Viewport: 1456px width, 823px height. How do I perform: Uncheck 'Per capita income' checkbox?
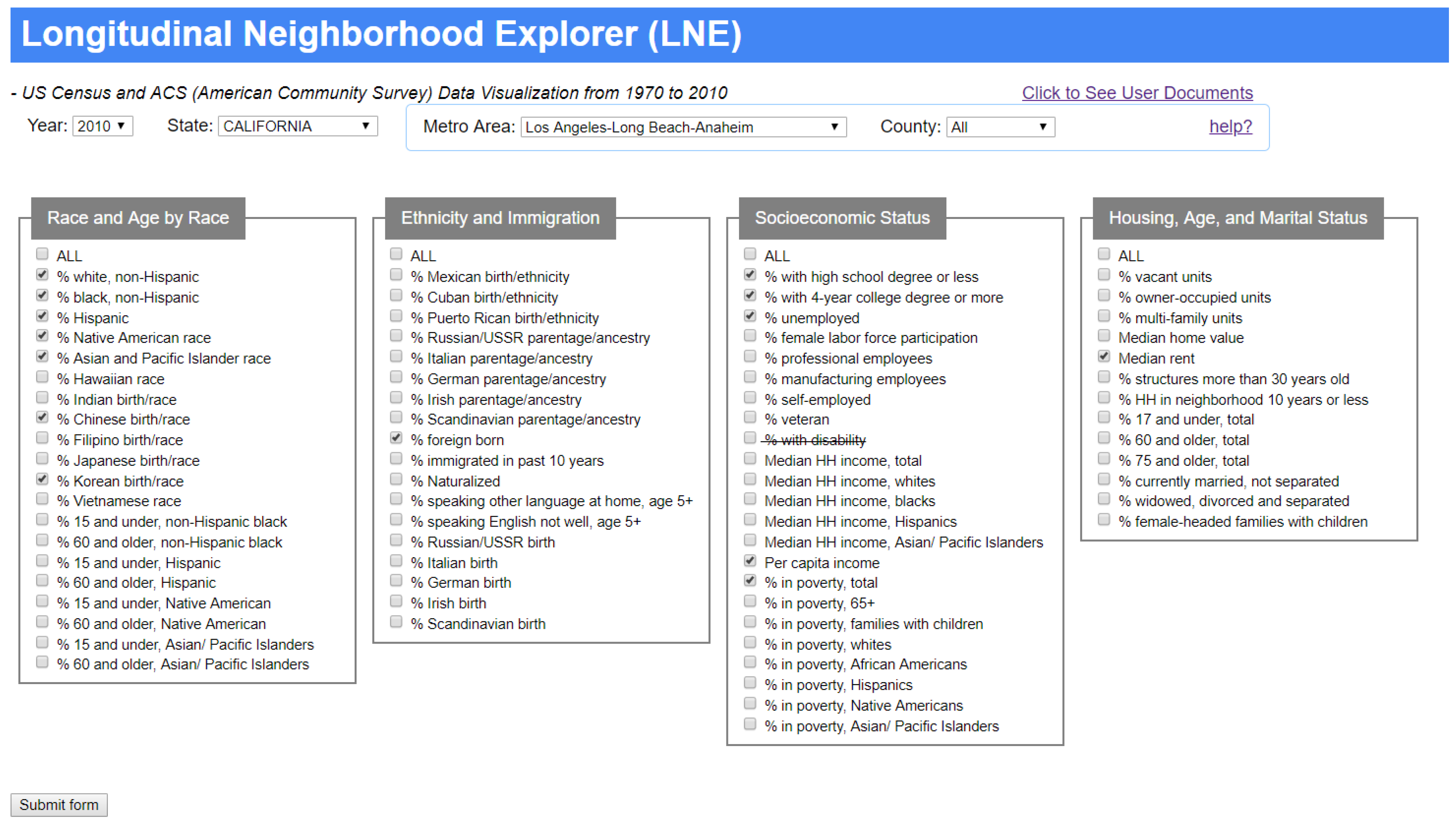click(750, 560)
